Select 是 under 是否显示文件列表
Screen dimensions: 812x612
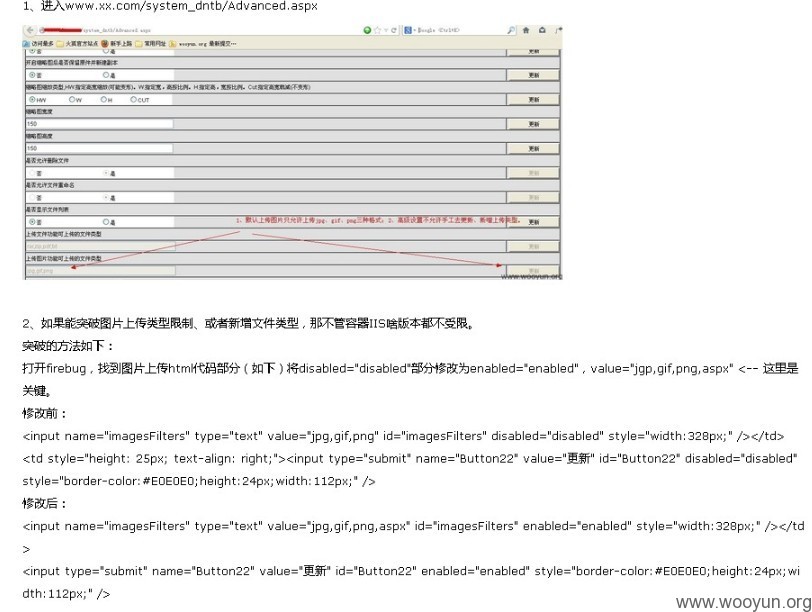106,222
